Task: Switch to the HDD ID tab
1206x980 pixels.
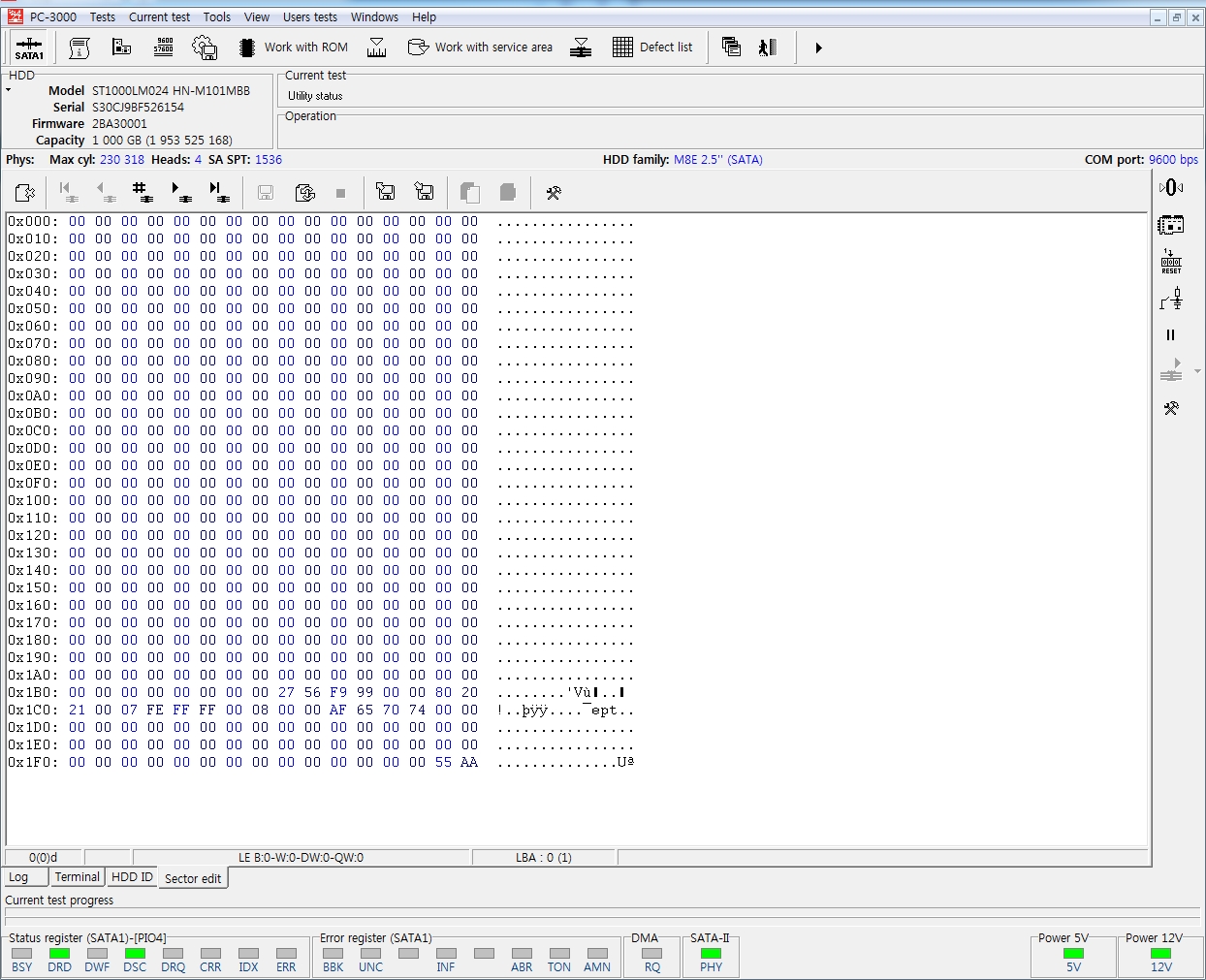Action: (132, 877)
